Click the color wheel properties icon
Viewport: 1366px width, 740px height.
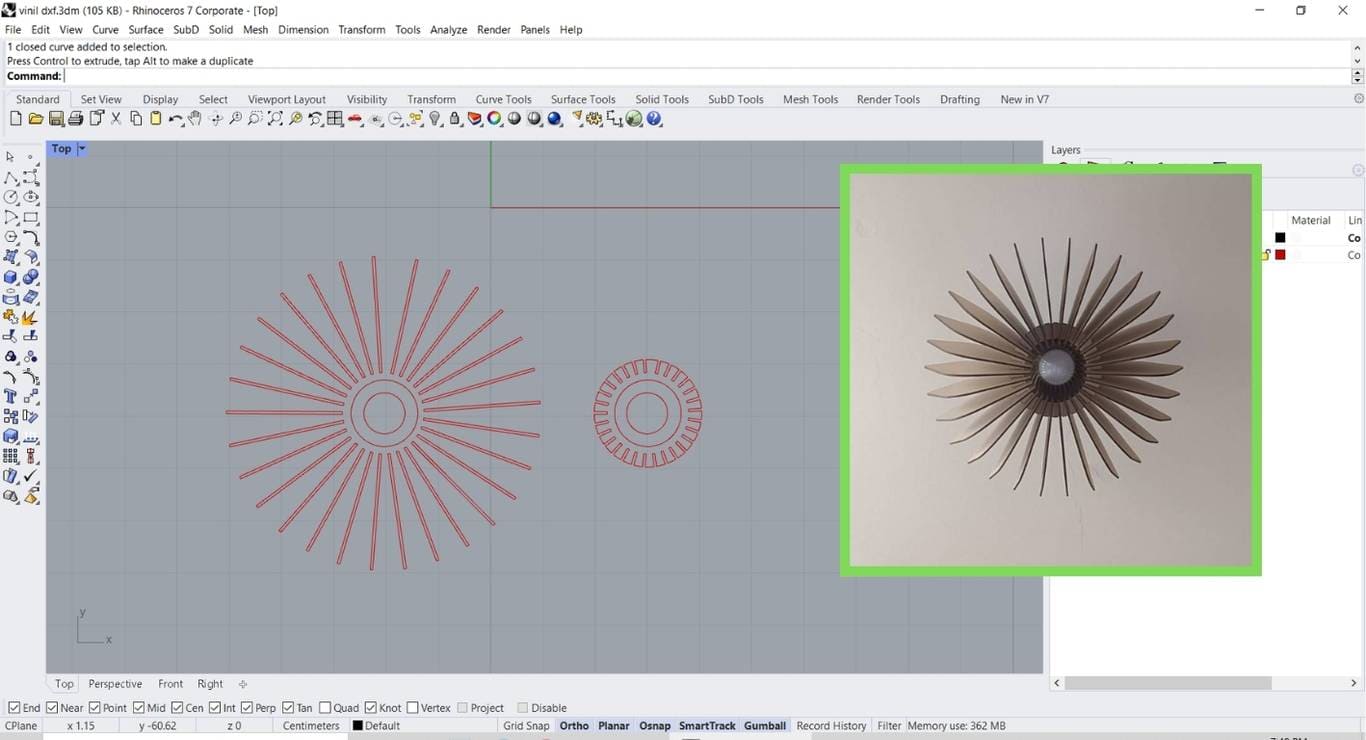coord(495,119)
